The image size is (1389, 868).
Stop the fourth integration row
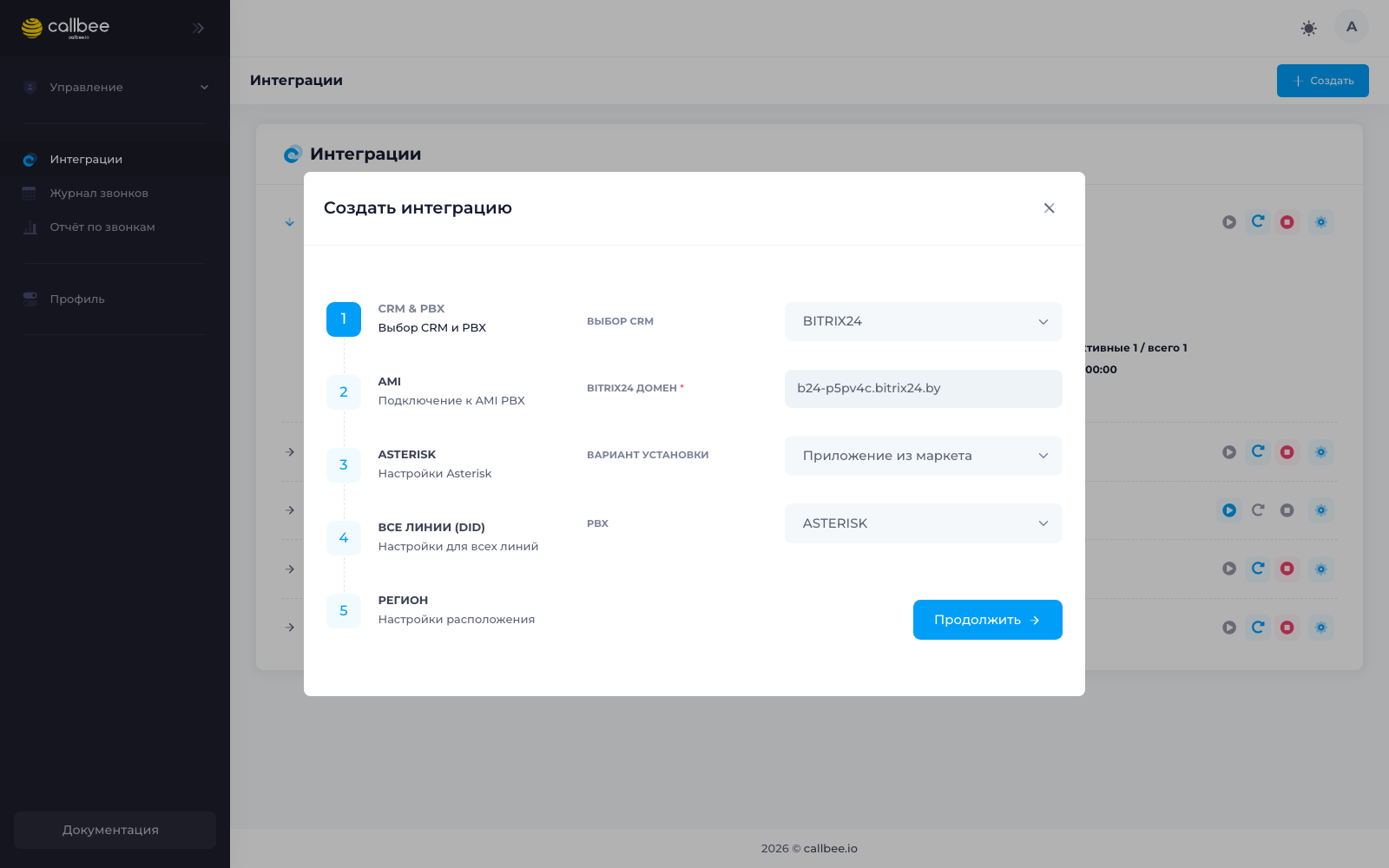(x=1287, y=569)
